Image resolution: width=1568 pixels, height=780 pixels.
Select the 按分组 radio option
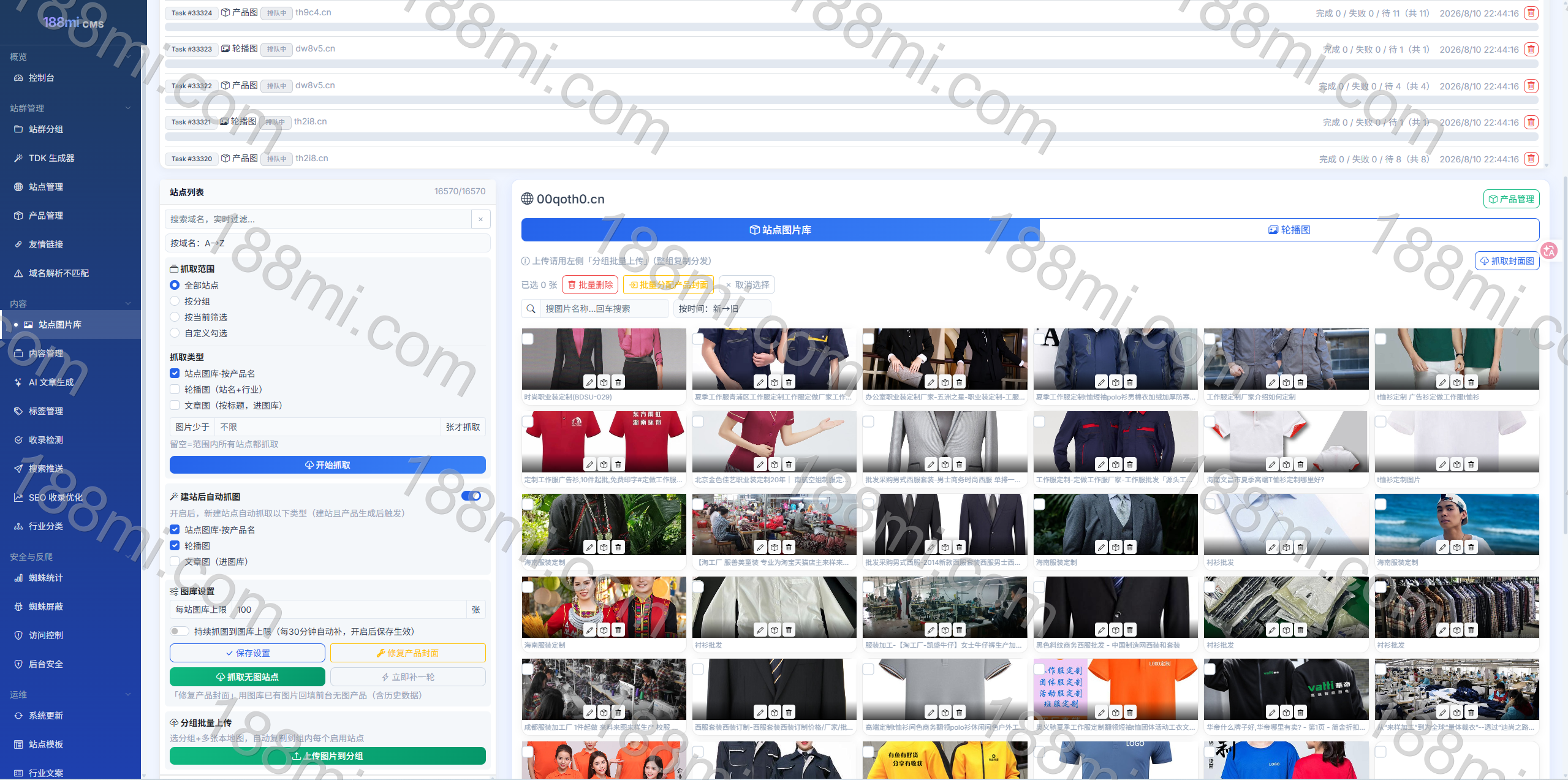click(175, 301)
